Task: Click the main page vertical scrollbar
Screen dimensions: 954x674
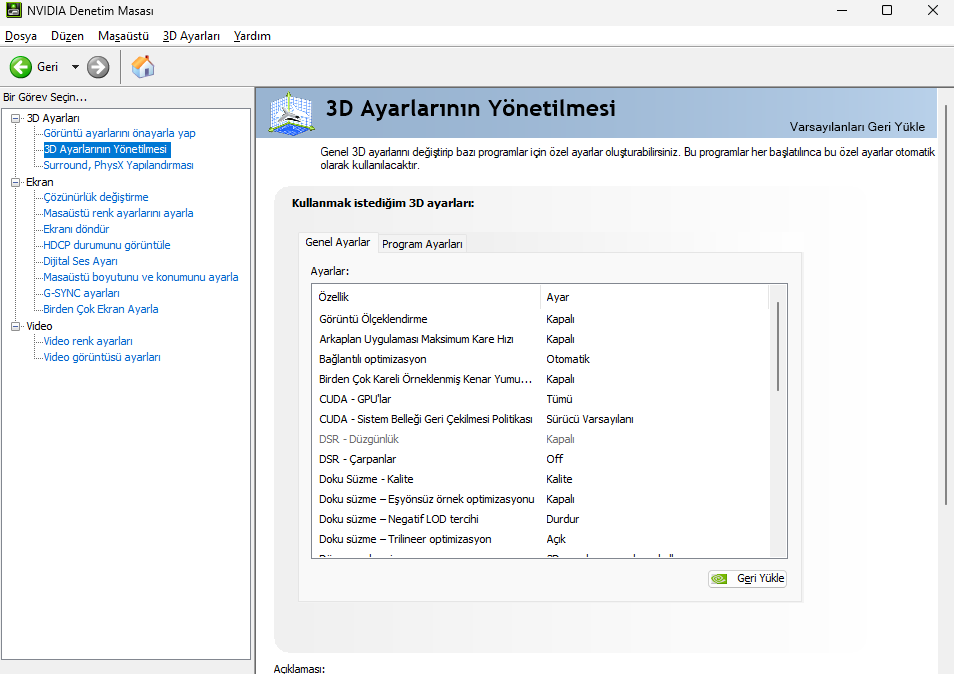Action: click(946, 304)
